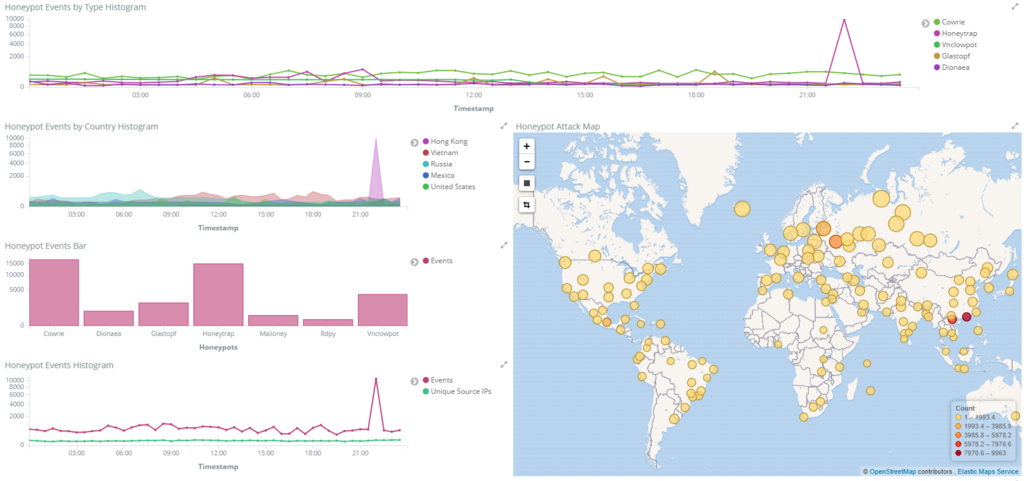Click the dark red Hong Kong map circle
The height and width of the screenshot is (481, 1024).
pyautogui.click(x=967, y=317)
